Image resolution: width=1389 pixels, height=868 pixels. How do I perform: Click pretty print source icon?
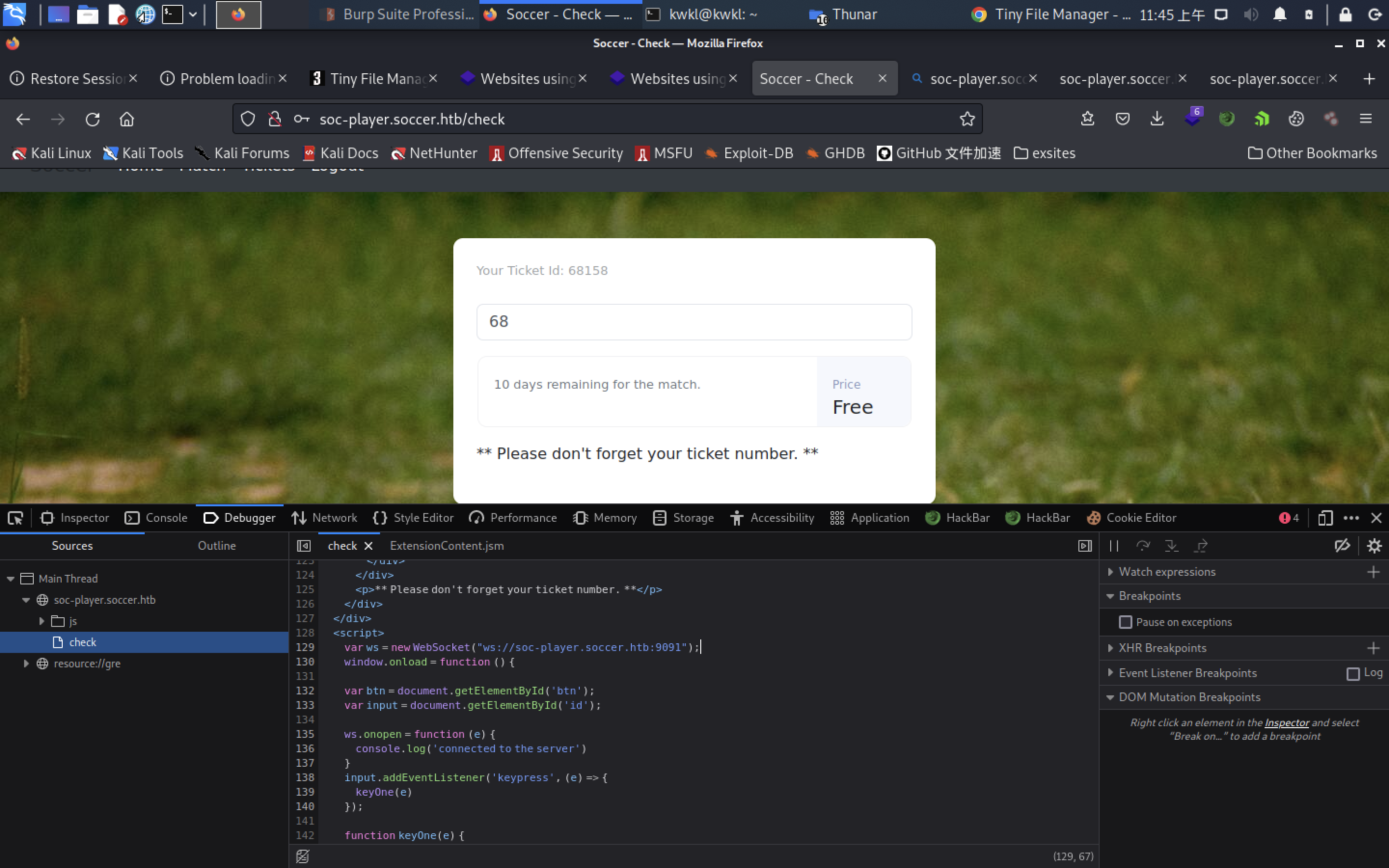click(x=302, y=856)
